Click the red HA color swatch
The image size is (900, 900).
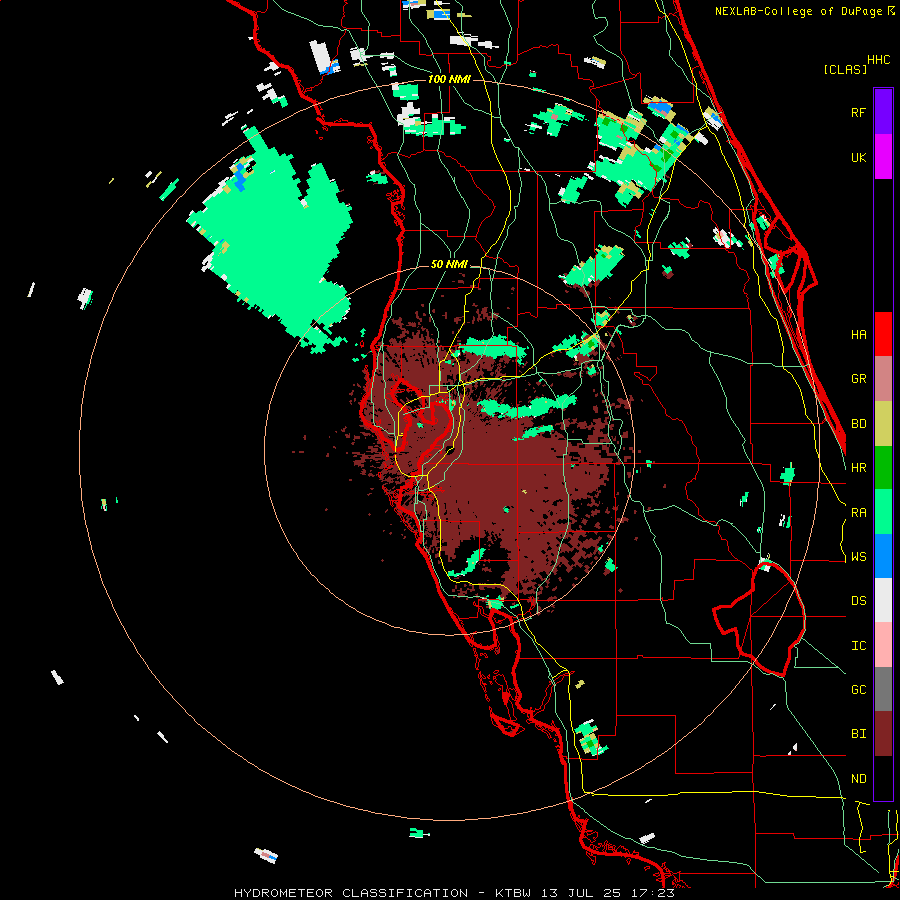[x=883, y=334]
